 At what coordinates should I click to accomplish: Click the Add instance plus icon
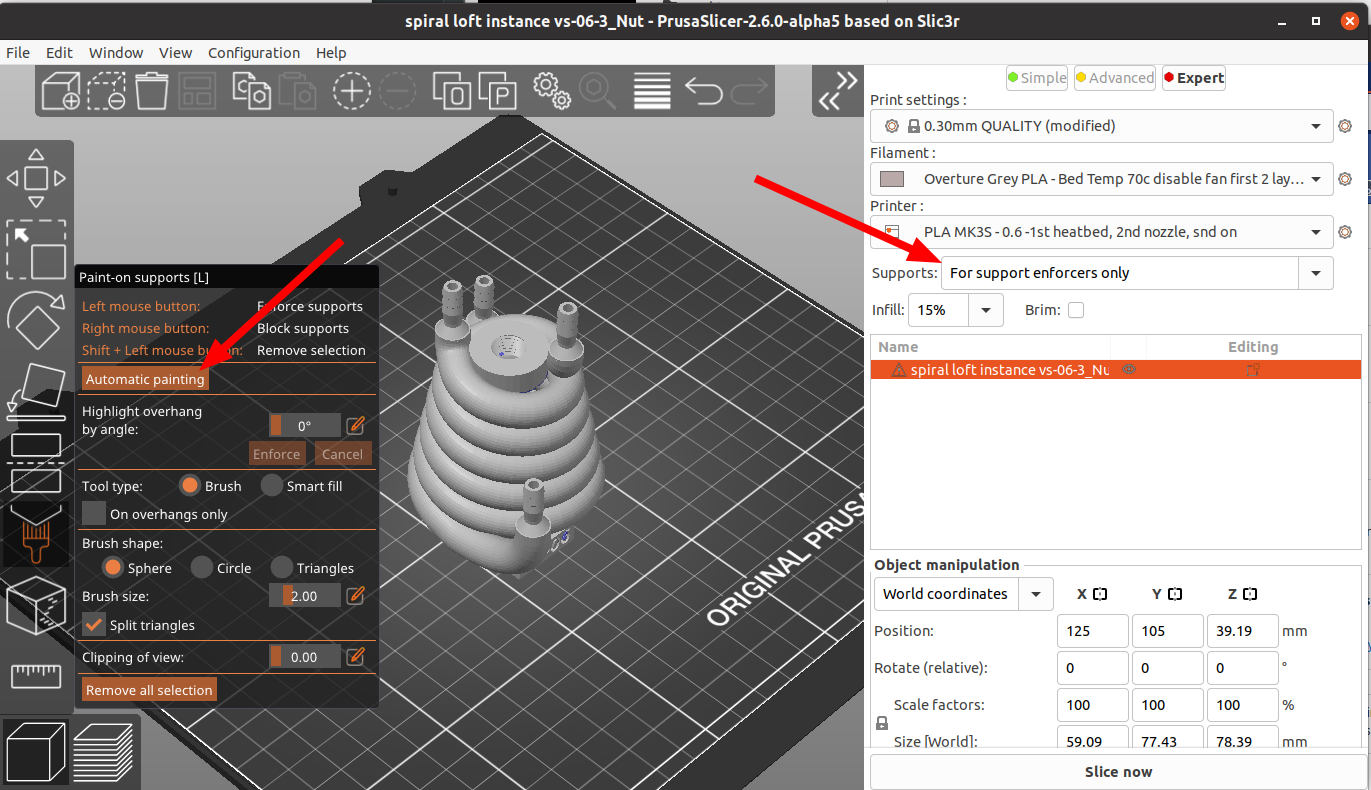tap(351, 91)
